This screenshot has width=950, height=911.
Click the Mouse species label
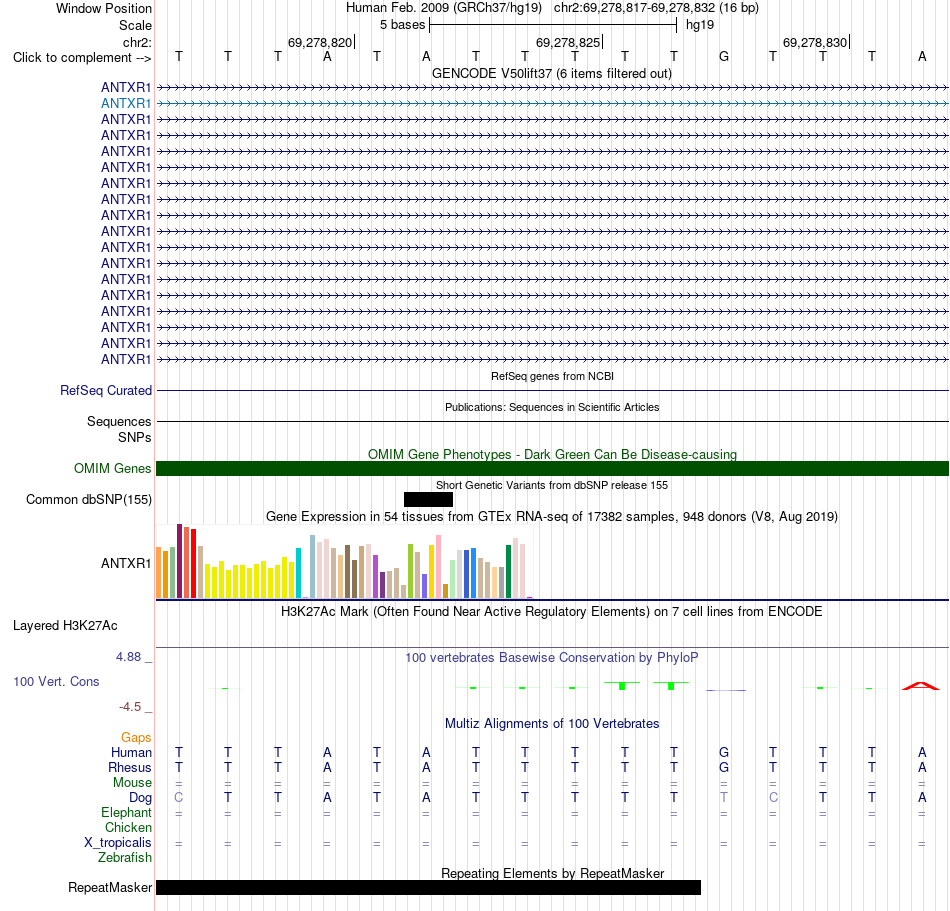point(132,783)
